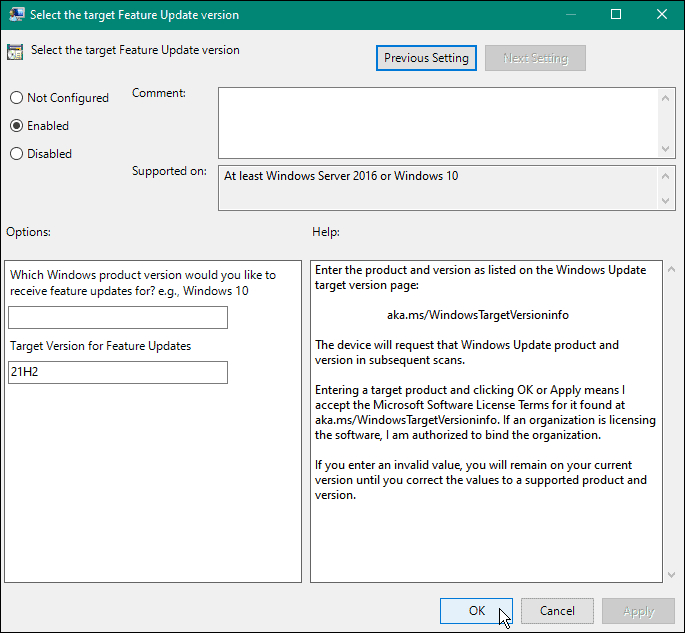Click inside the Comment text box
The image size is (685, 633).
(x=438, y=121)
